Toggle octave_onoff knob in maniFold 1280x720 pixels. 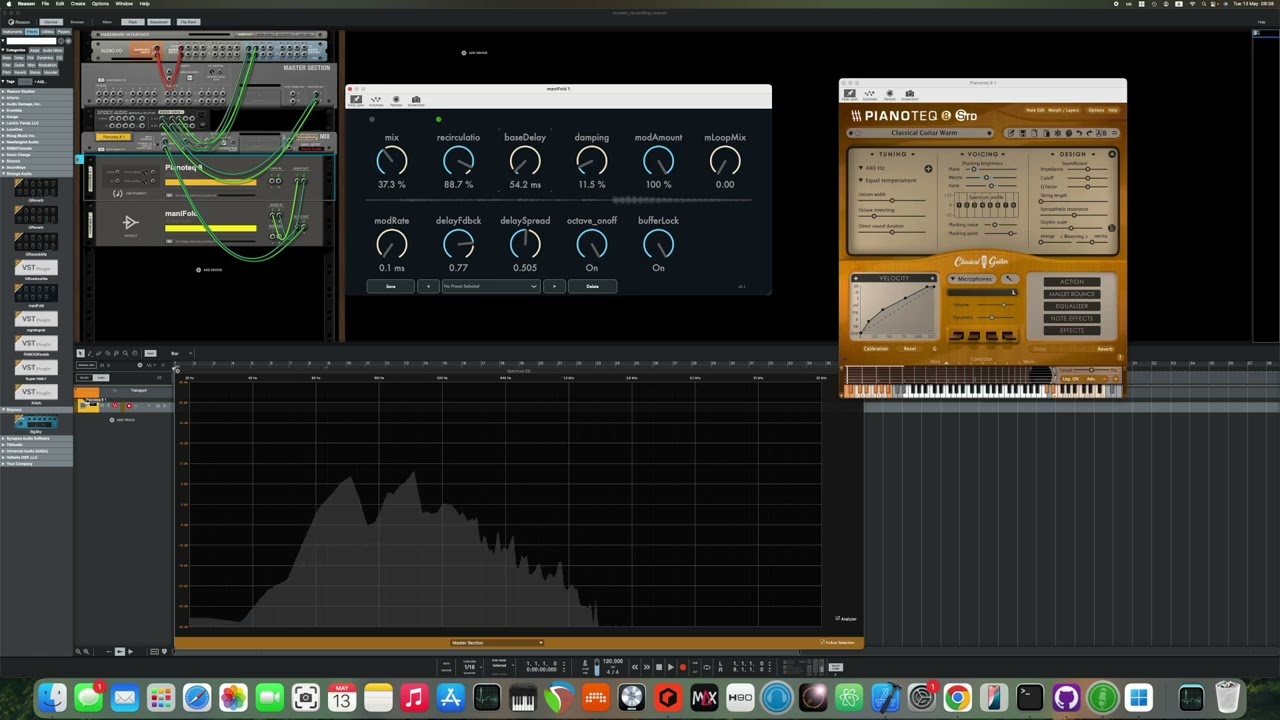click(592, 243)
